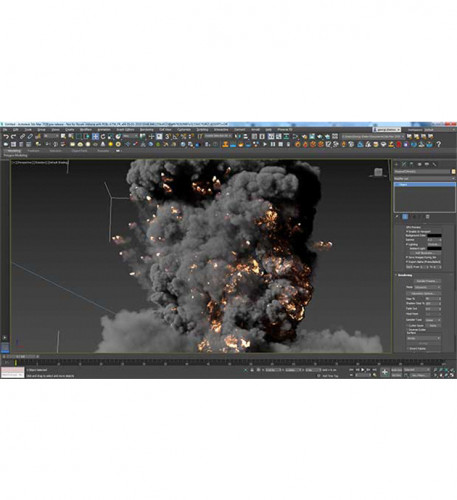Toggle the 3D Snaps icon

[x=167, y=136]
